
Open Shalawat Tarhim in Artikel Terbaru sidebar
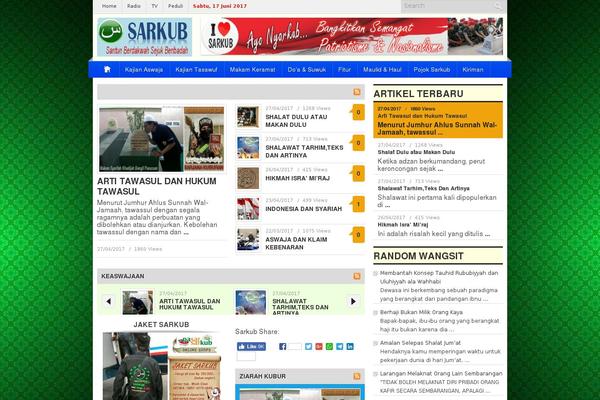[x=423, y=188]
